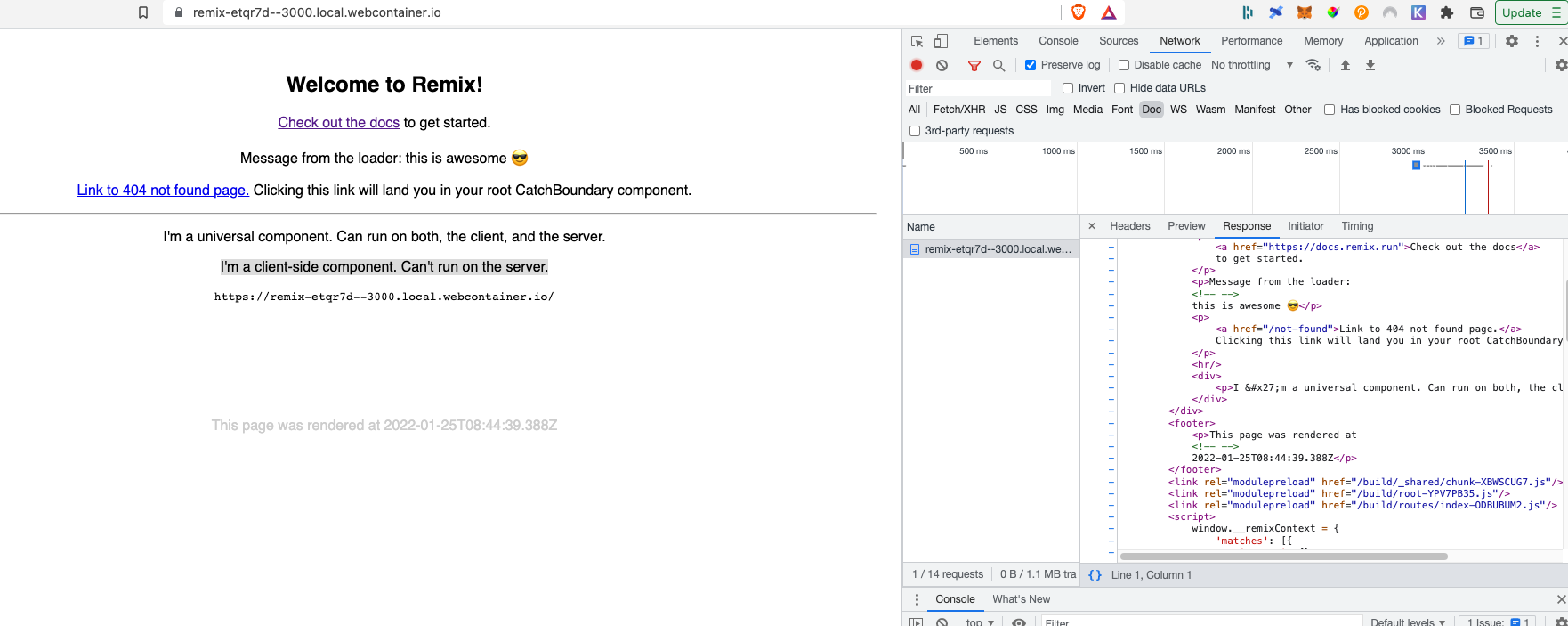Click the network Filter input field

(977, 88)
